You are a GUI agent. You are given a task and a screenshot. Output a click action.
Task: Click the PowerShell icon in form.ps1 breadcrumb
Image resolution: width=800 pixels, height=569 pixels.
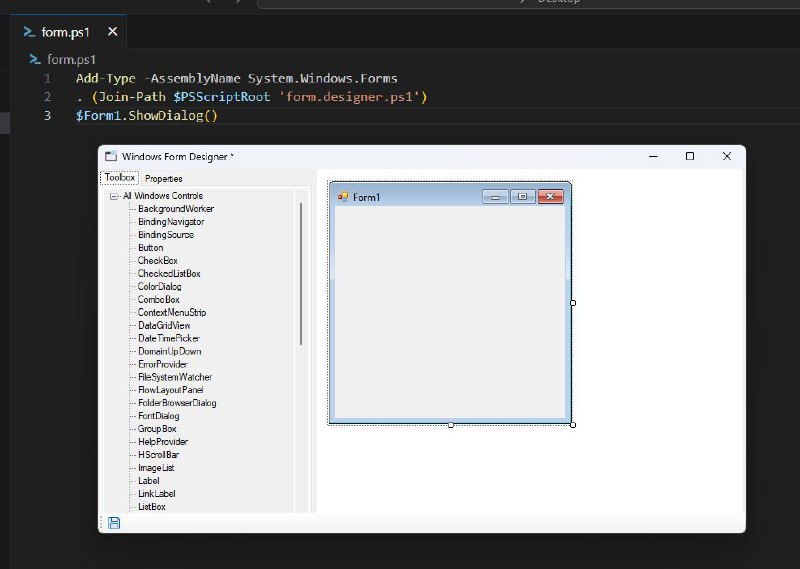point(35,60)
